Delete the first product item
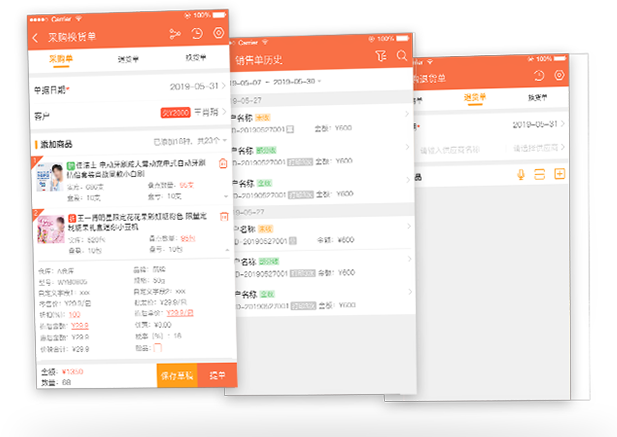 (x=222, y=164)
